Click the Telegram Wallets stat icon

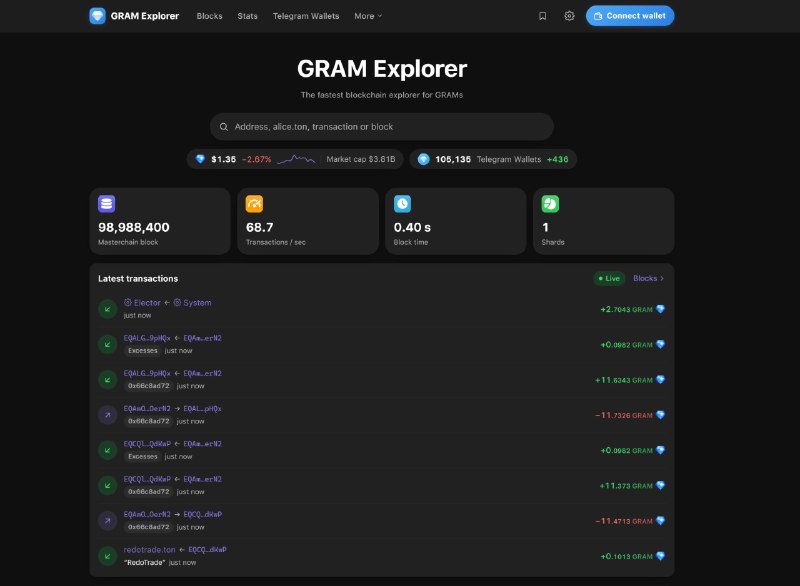(423, 159)
